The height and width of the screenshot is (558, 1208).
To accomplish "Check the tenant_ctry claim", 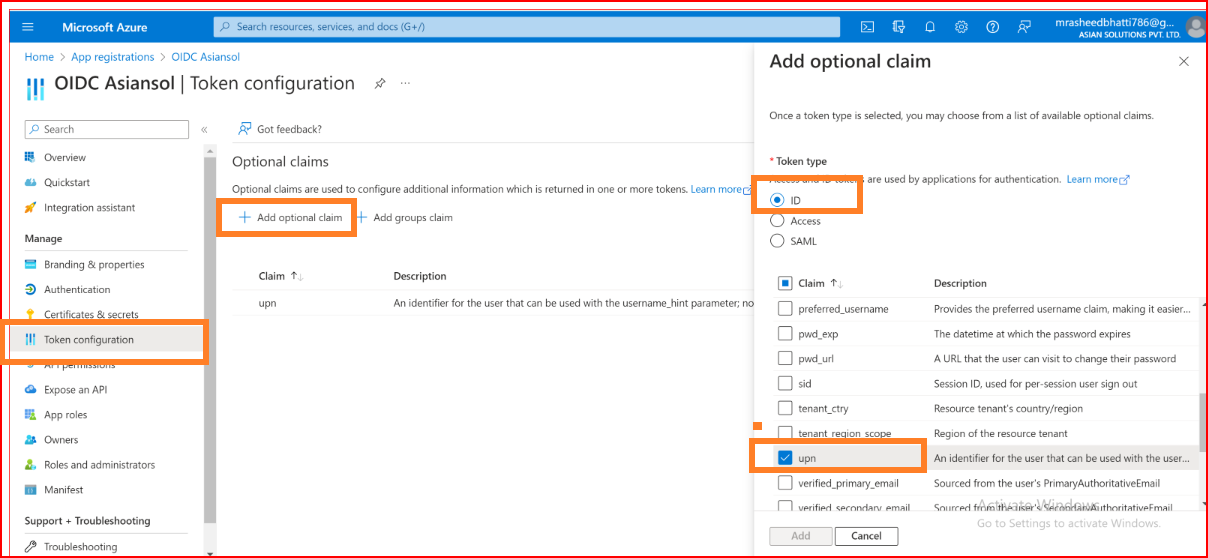I will pos(785,409).
